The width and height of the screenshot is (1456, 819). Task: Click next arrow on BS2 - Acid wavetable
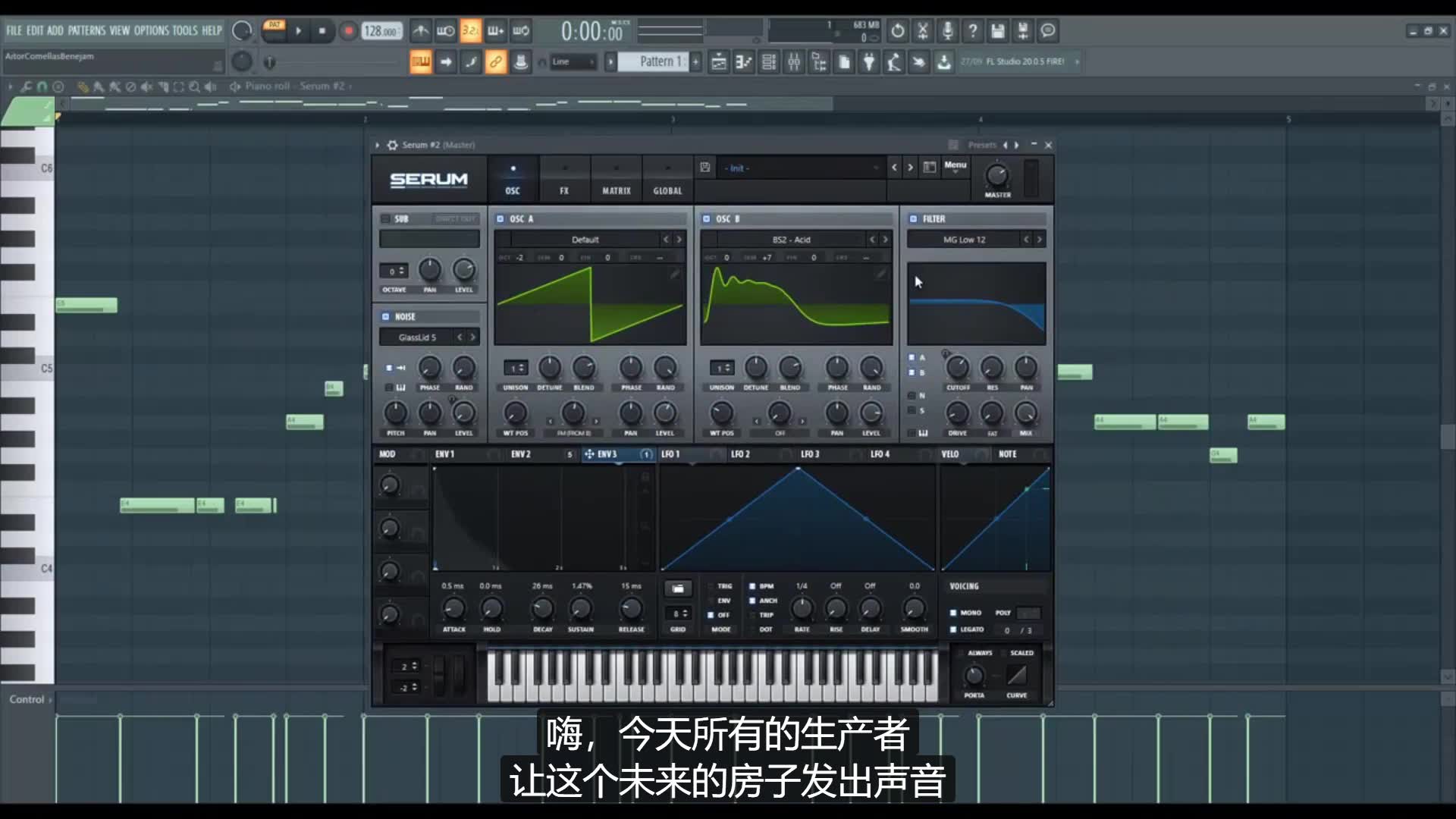(x=884, y=239)
